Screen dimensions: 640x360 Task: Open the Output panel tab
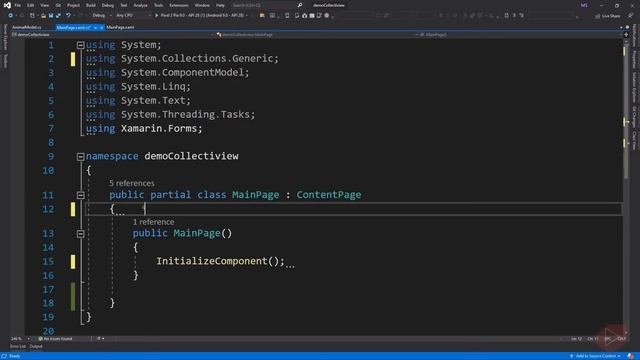[x=36, y=347]
